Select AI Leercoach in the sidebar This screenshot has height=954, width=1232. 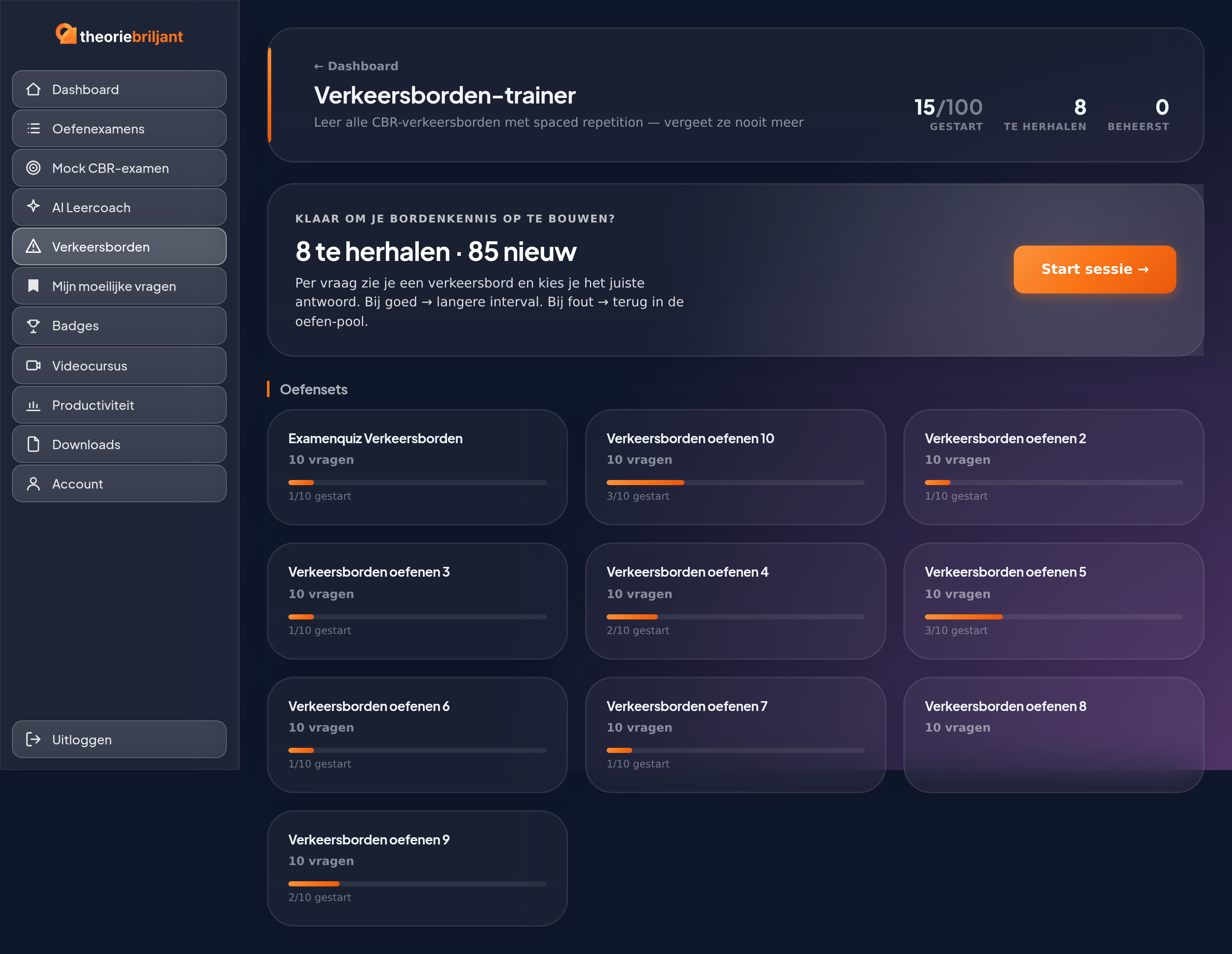click(119, 207)
